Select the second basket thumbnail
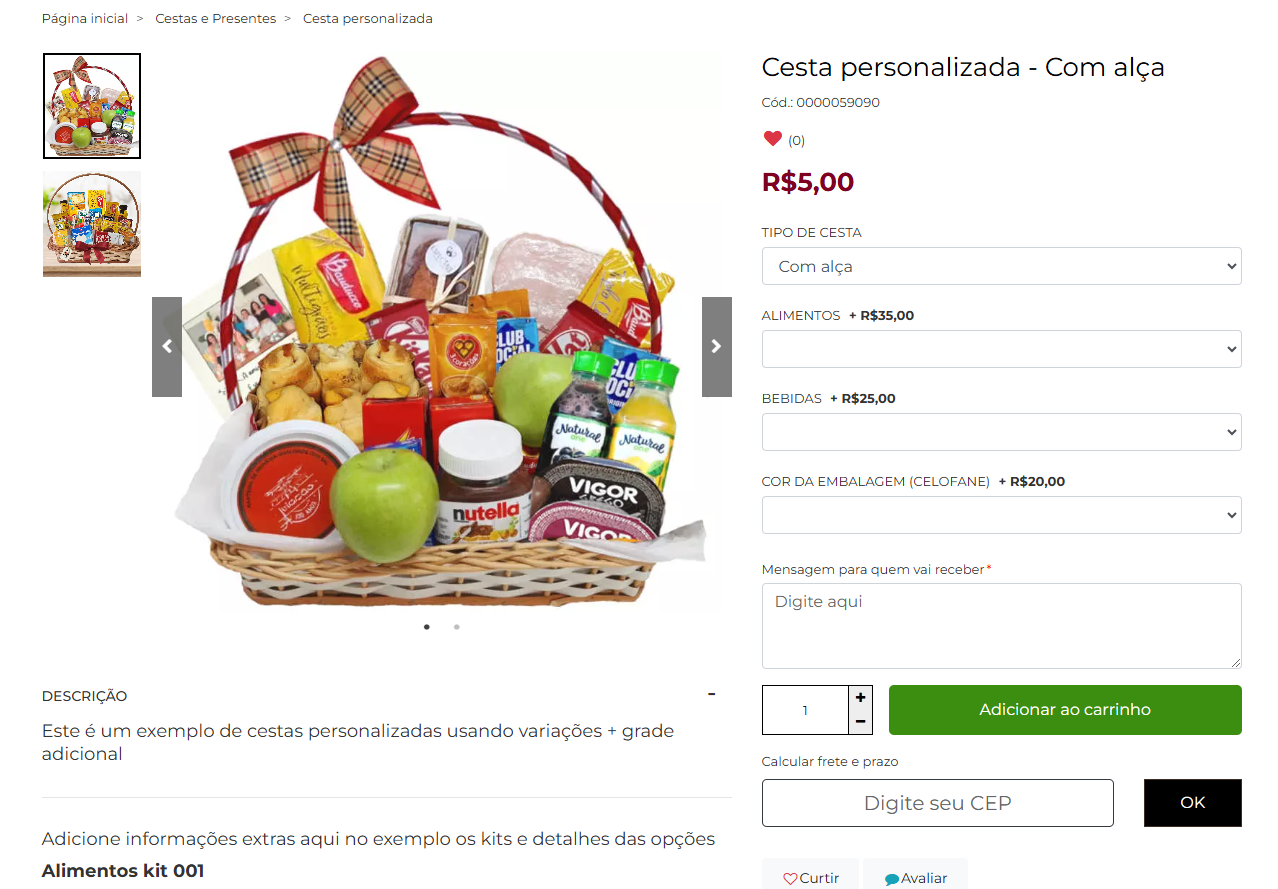The image size is (1278, 889). pyautogui.click(x=92, y=224)
